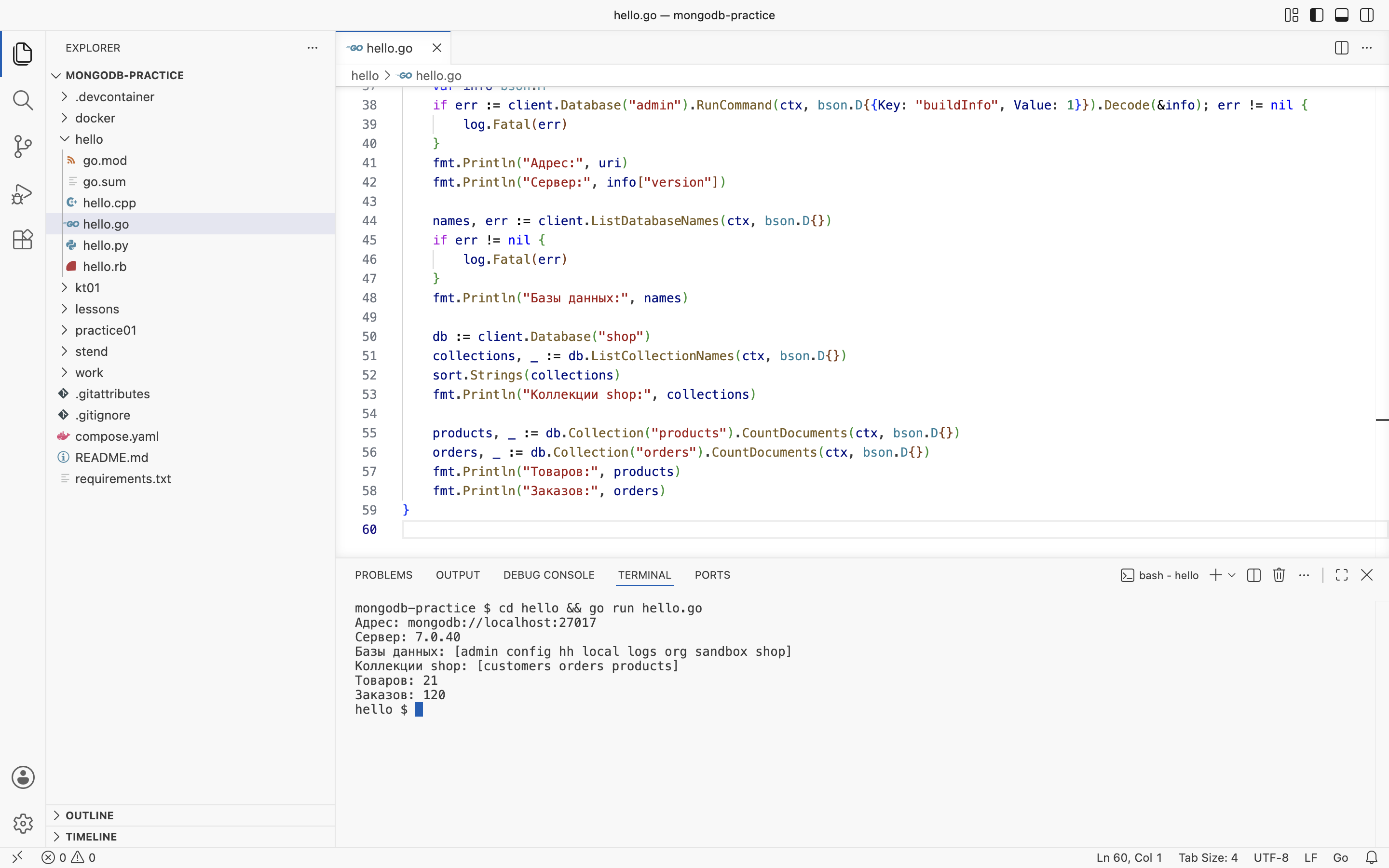Screen dimensions: 1389x868
Task: Maximize the terminal panel size
Action: 1341,575
